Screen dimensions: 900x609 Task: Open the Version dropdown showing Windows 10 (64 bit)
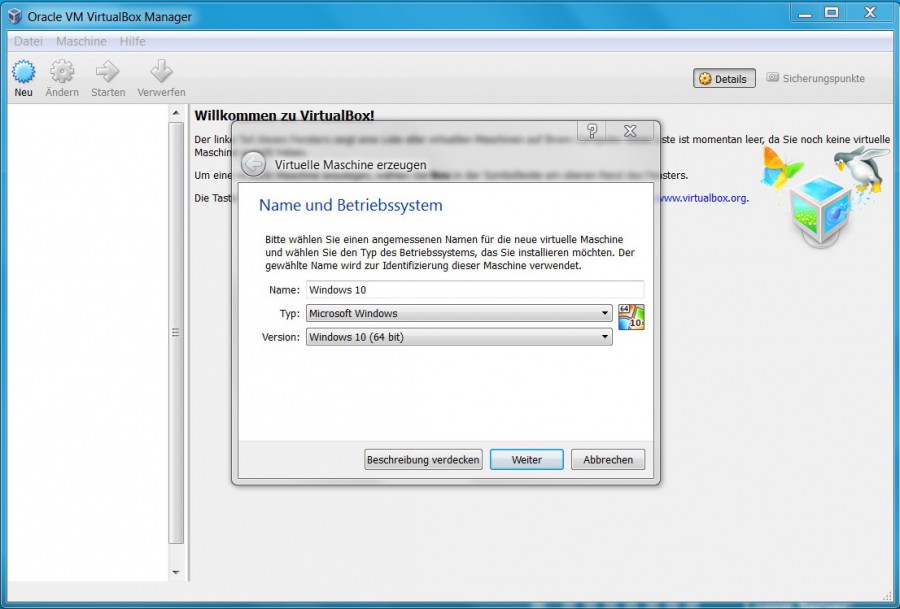pyautogui.click(x=459, y=337)
